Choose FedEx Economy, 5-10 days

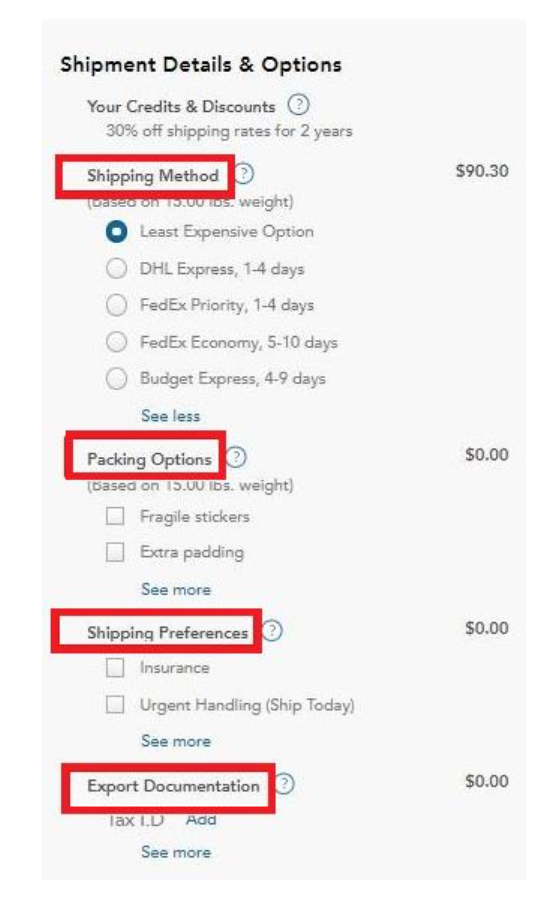117,342
